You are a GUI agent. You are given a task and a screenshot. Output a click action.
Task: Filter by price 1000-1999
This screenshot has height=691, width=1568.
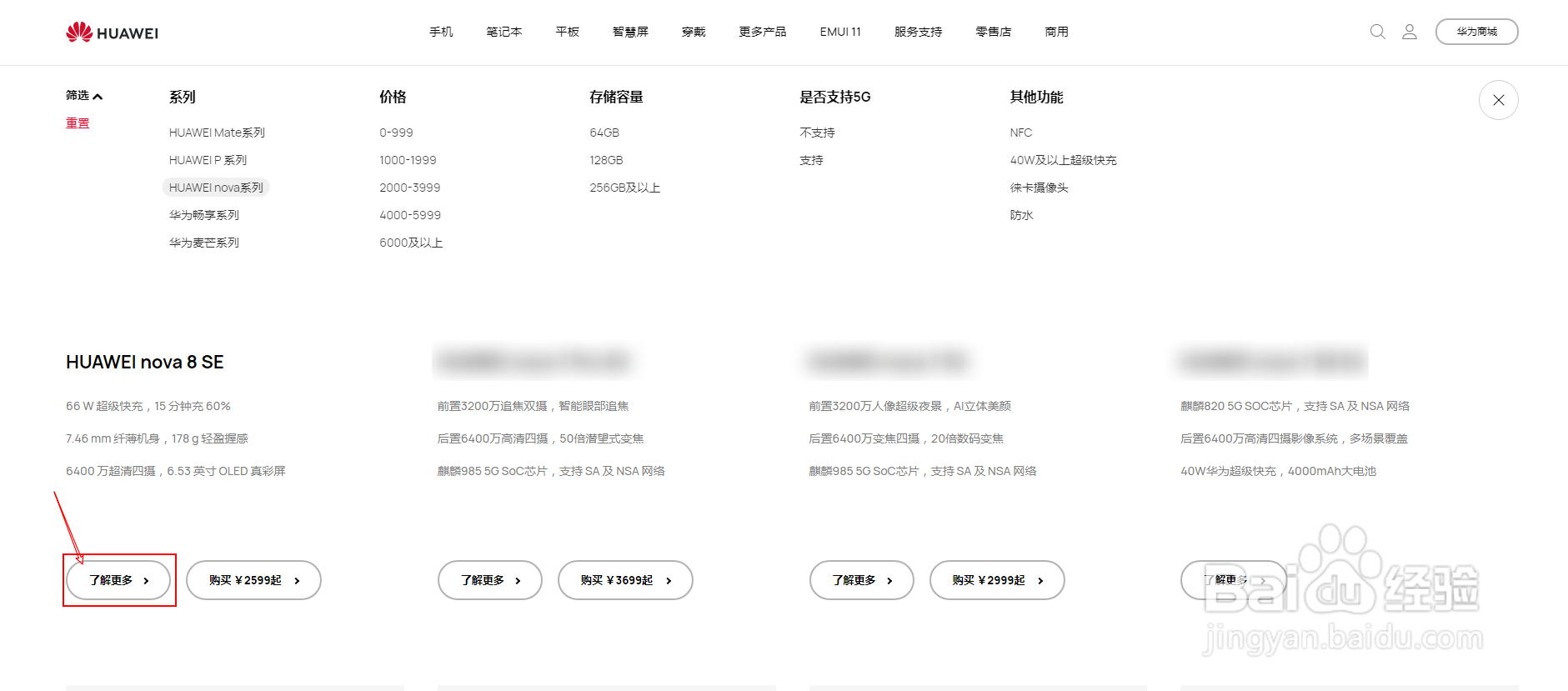pos(408,160)
